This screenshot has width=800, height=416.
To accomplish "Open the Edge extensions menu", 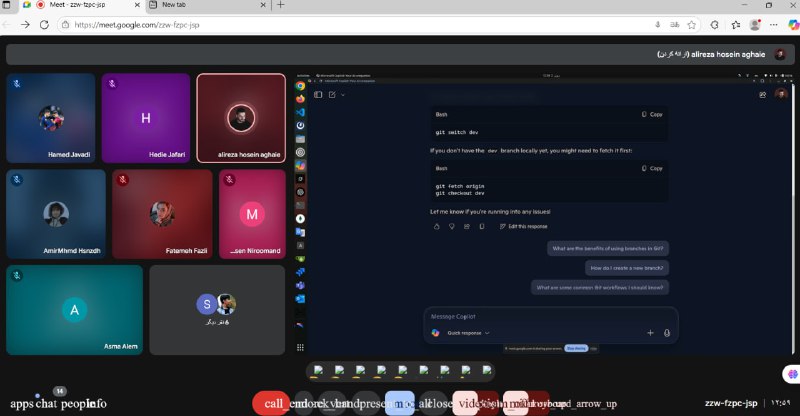I will (714, 25).
